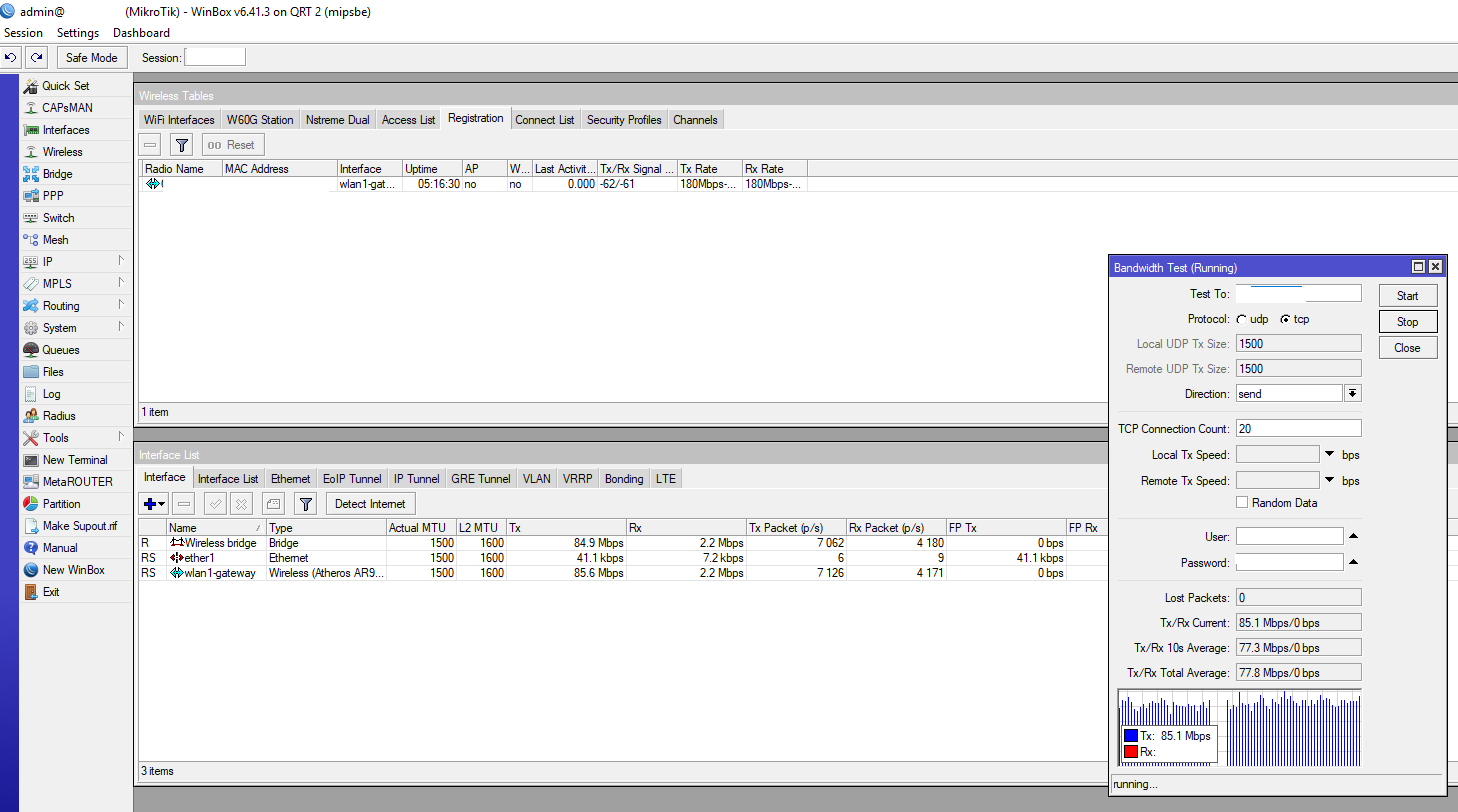The image size is (1458, 812).
Task: Open the Direction dropdown in Bandwidth Test
Action: (1352, 394)
